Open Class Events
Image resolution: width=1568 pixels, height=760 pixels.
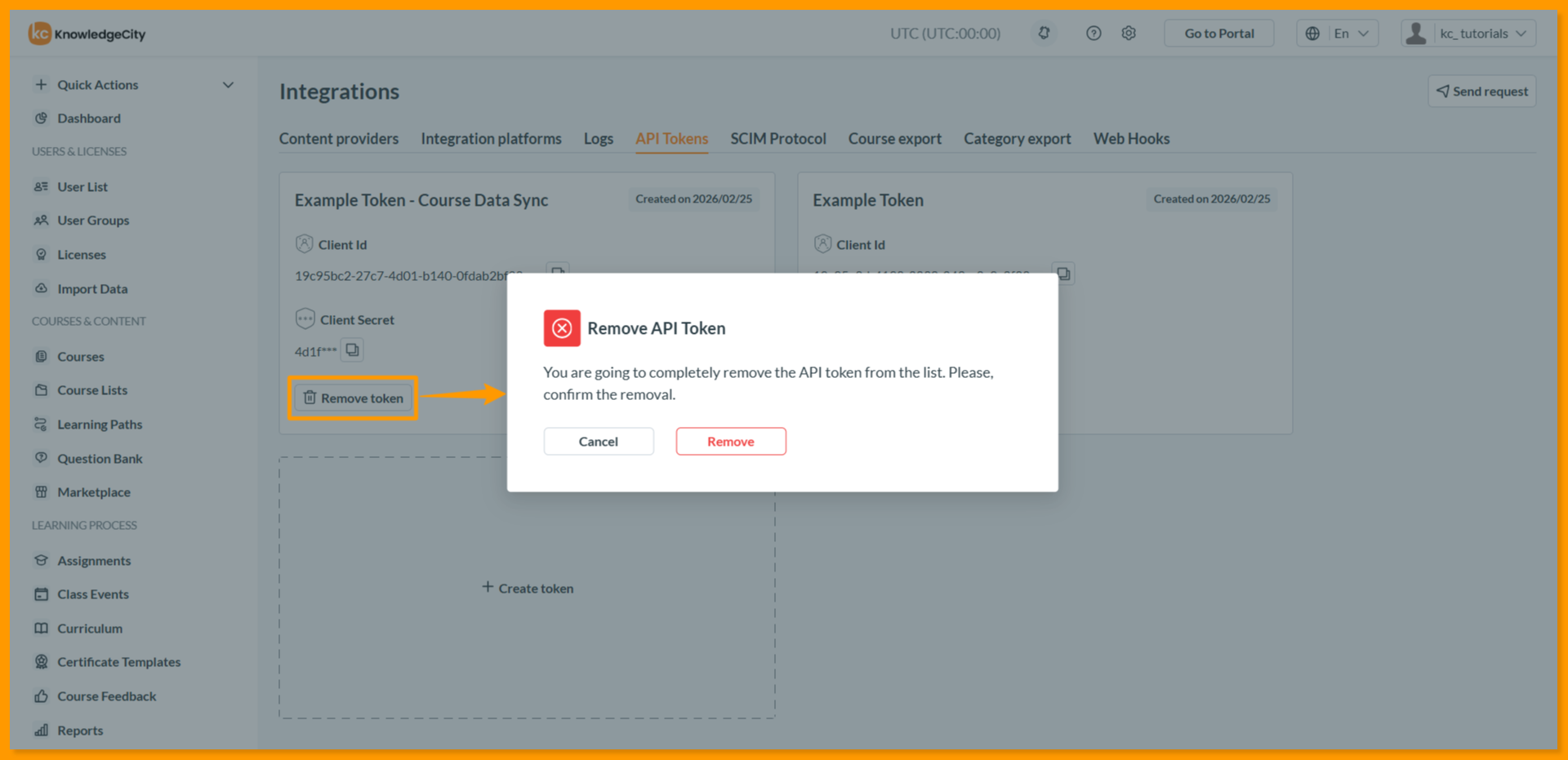pos(93,594)
